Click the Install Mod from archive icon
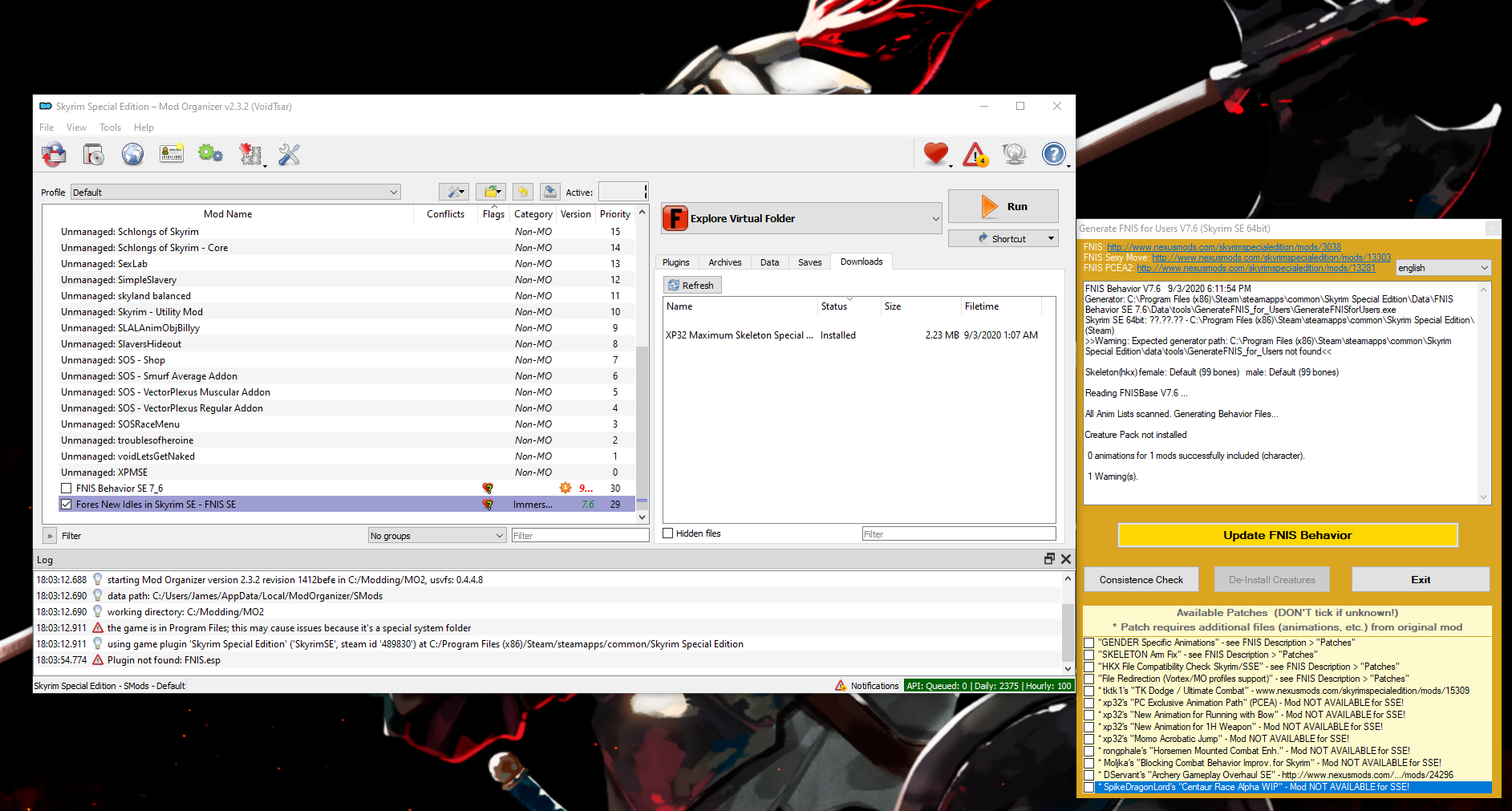The image size is (1512, 811). coord(54,154)
